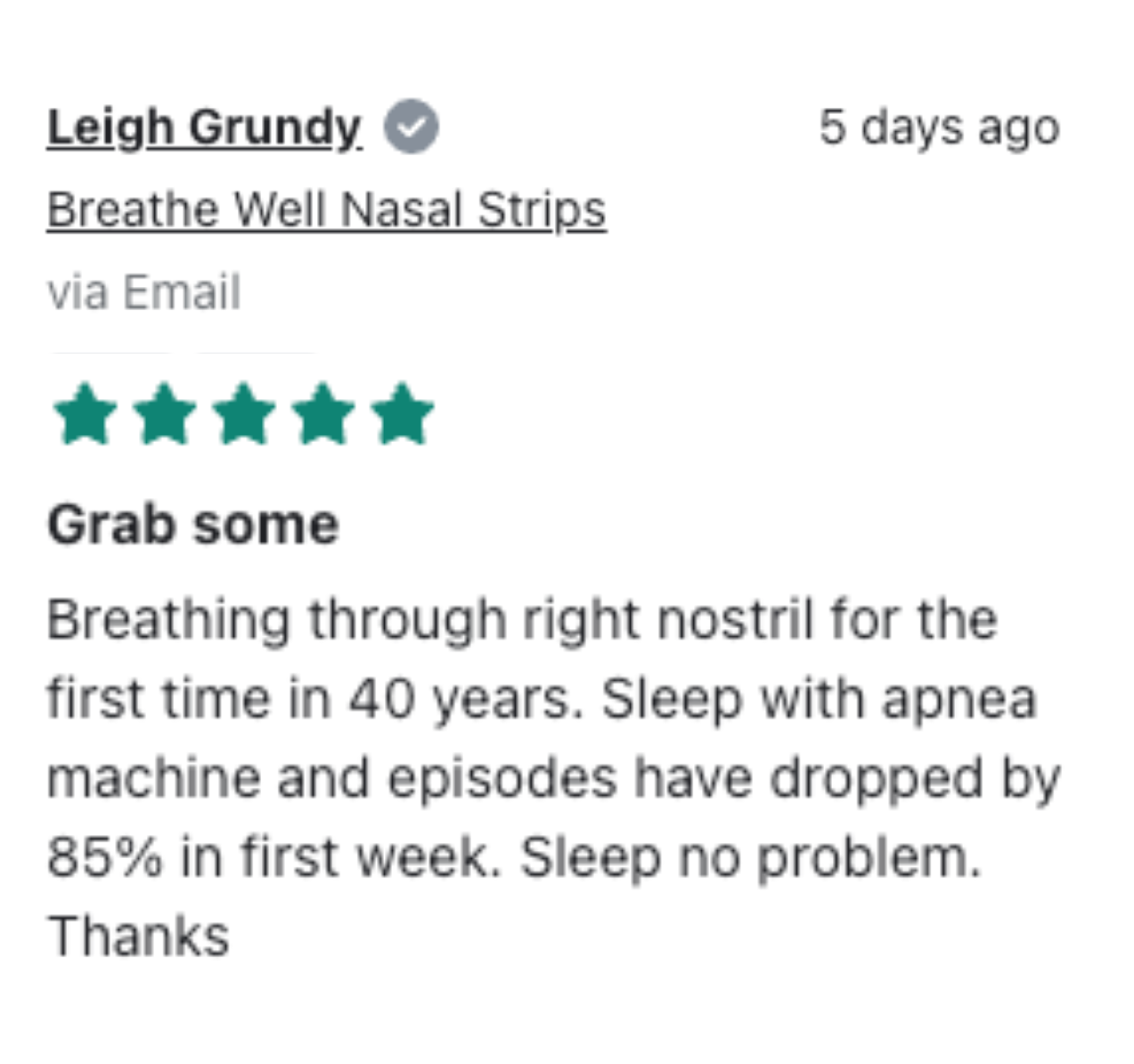
Task: Click the first rating star
Action: click(86, 414)
